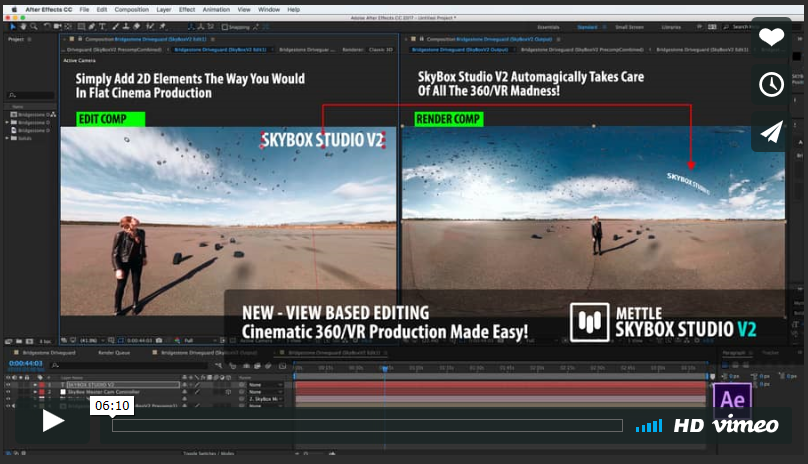The height and width of the screenshot is (464, 808).
Task: Select the Clone Stamp tool
Action: pos(126,26)
